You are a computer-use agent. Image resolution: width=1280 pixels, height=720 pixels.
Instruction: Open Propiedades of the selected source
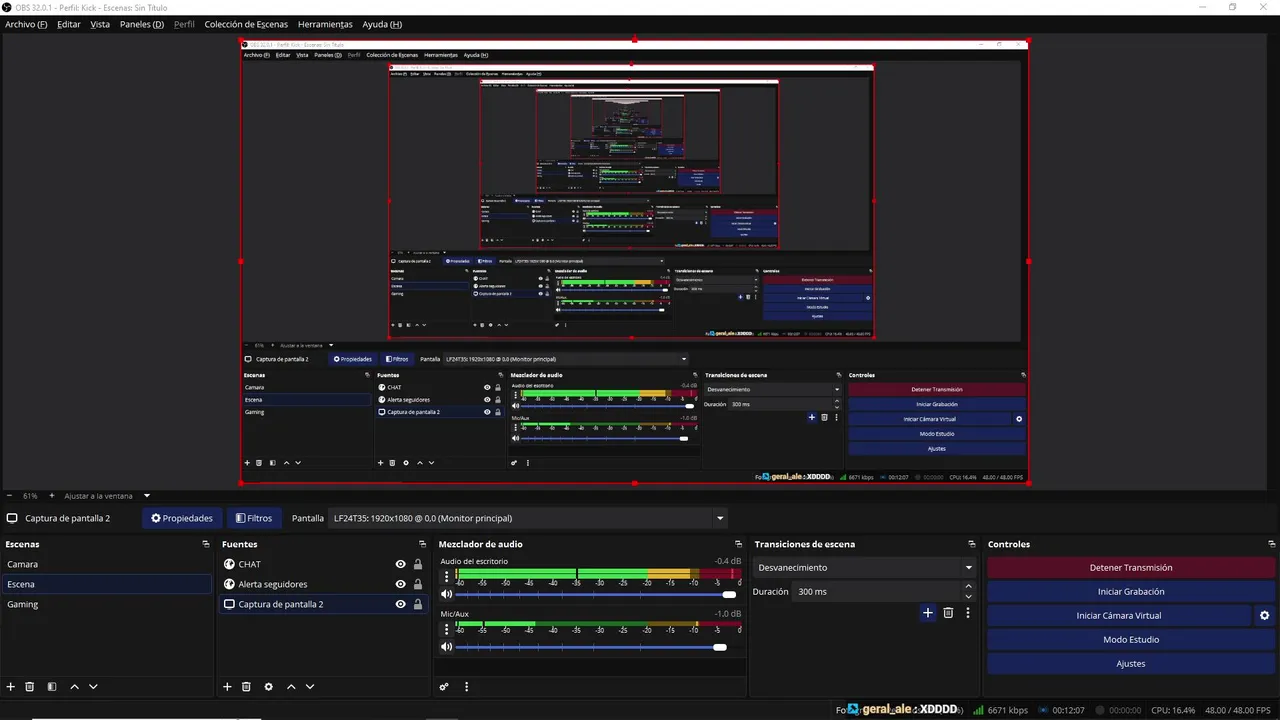182,518
